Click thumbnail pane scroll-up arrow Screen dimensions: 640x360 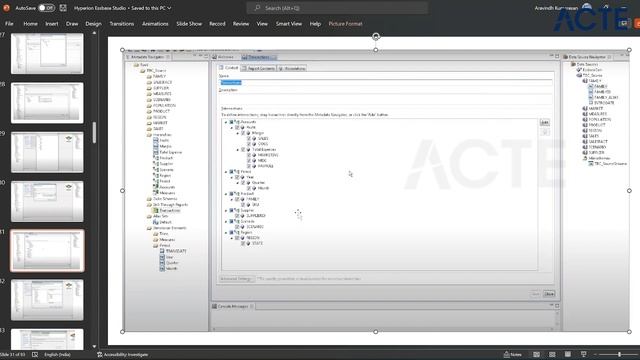(x=94, y=33)
